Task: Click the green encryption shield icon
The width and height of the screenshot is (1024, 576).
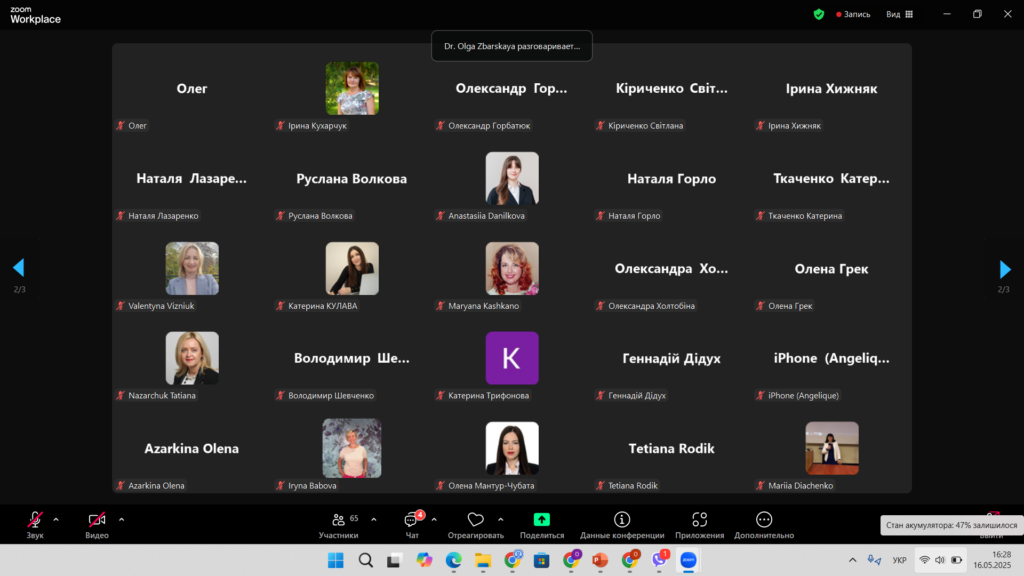Action: 819,14
